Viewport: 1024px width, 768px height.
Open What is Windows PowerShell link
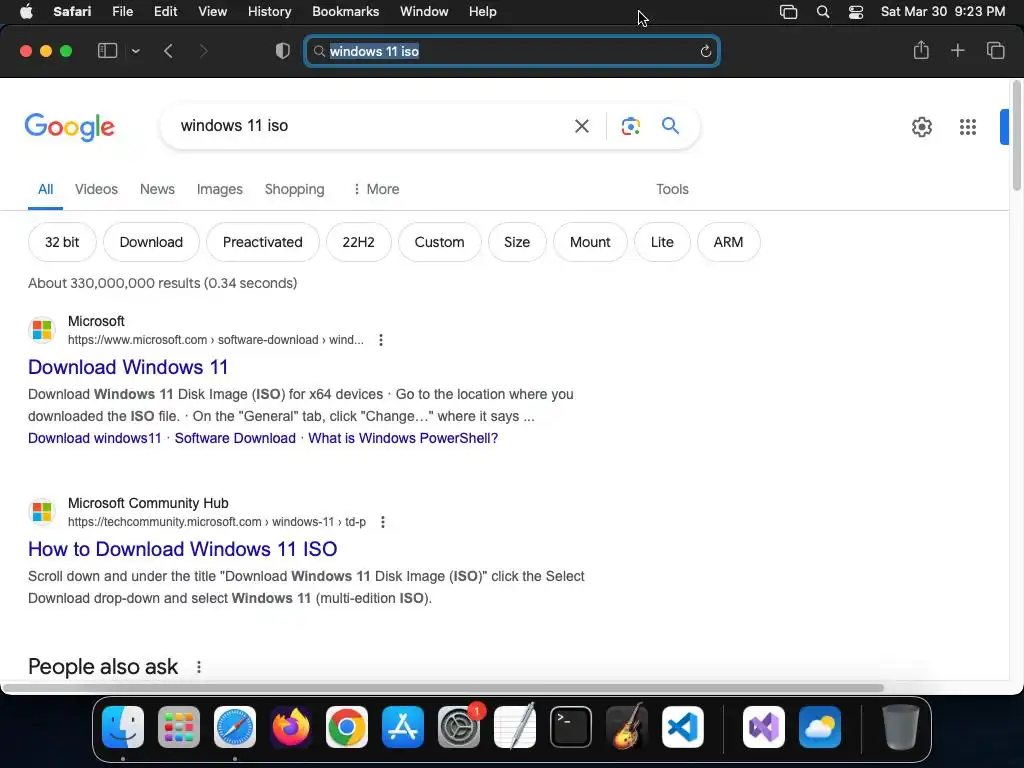[403, 438]
